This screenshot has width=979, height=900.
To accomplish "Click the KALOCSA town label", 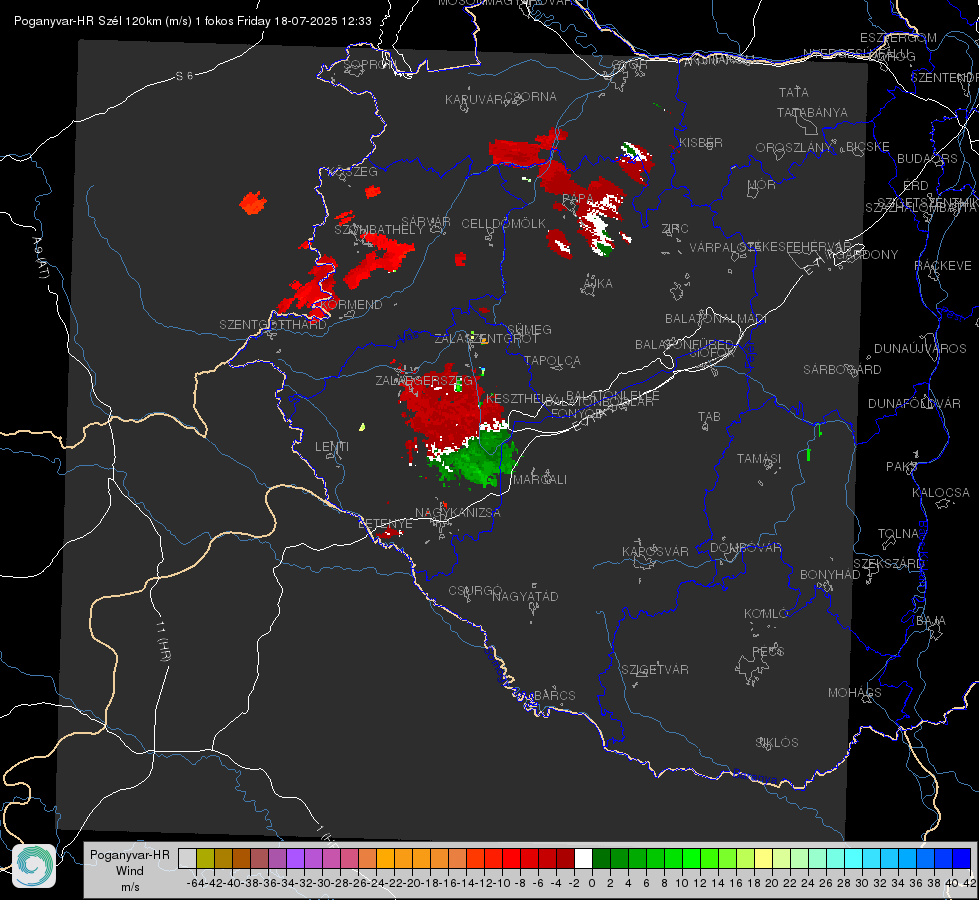I will (941, 492).
